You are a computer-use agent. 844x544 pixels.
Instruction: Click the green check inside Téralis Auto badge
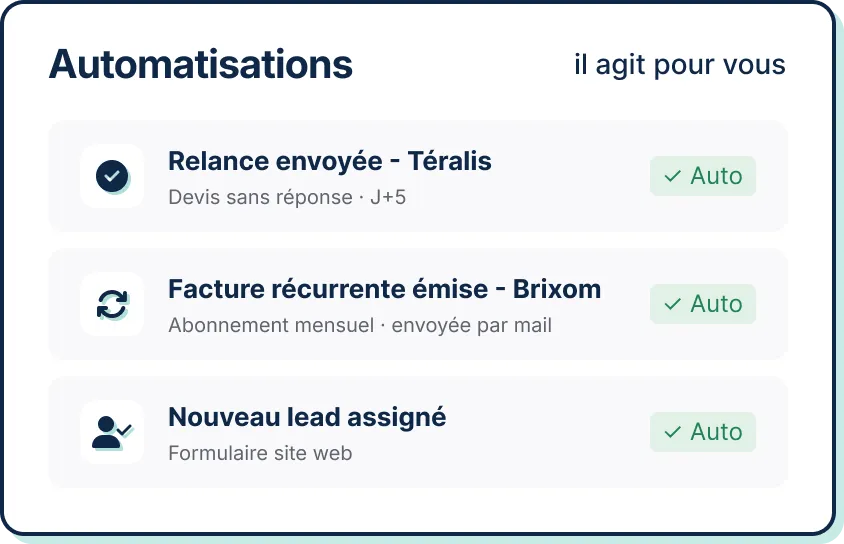click(673, 176)
